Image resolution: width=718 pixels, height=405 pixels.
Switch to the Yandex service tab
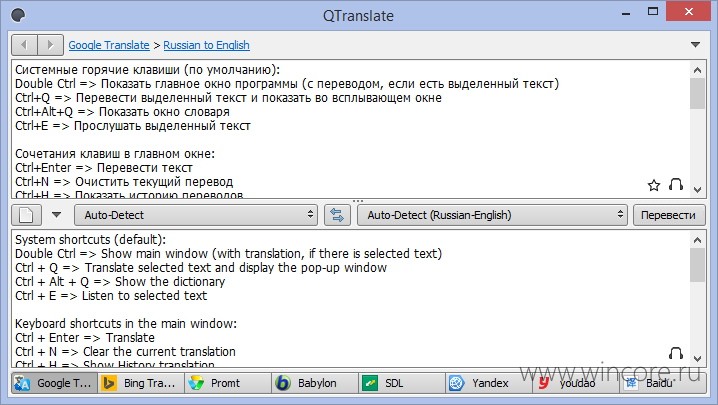point(489,383)
